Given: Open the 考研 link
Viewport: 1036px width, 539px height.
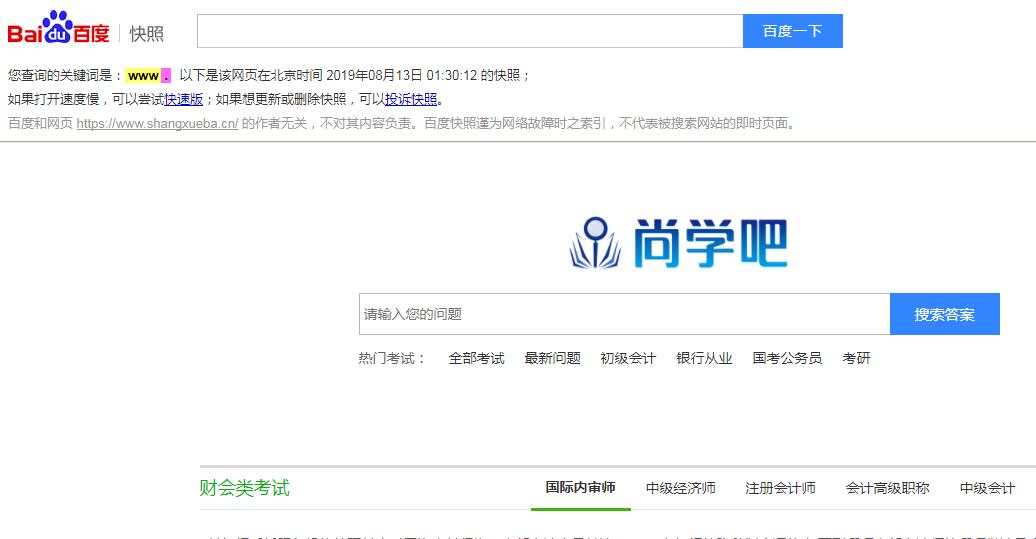Looking at the screenshot, I should coord(856,358).
